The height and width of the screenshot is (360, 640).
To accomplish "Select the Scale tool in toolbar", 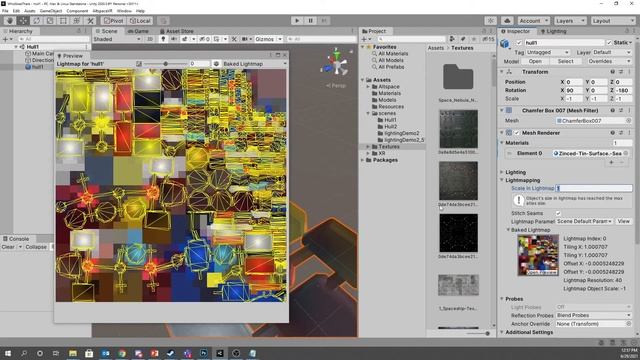I will click(x=50, y=20).
